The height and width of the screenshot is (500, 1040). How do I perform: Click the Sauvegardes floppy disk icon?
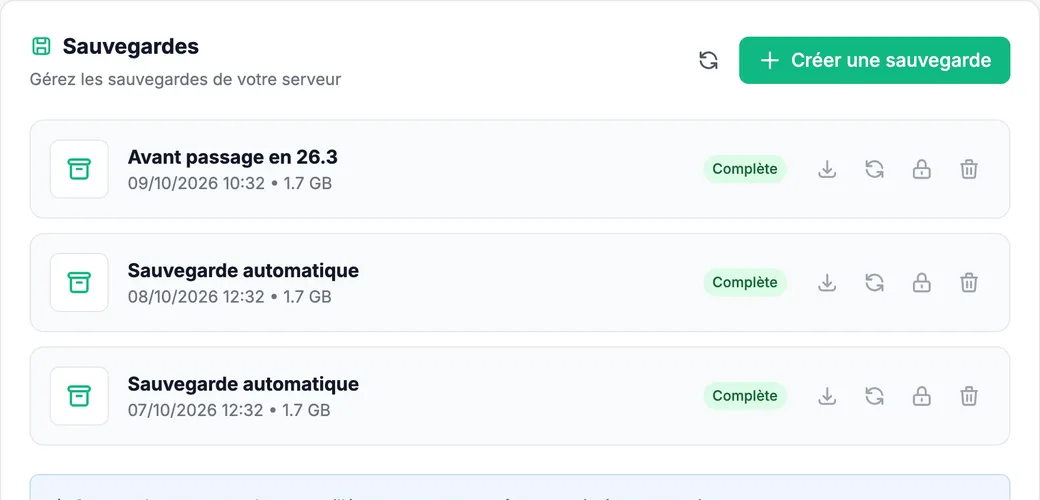pos(41,46)
